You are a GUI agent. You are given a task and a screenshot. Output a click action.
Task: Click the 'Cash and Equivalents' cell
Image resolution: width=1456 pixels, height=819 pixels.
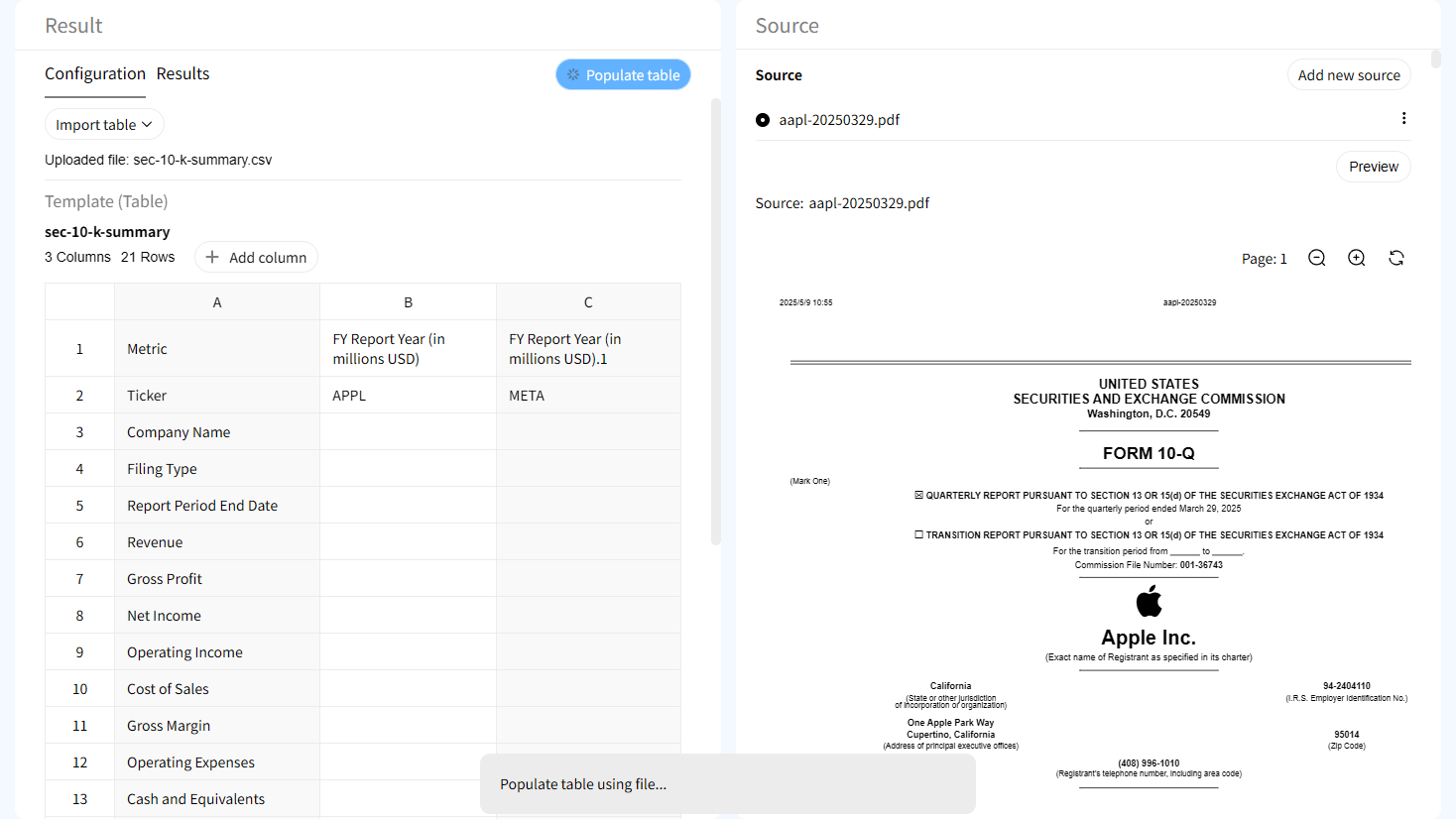(x=217, y=799)
